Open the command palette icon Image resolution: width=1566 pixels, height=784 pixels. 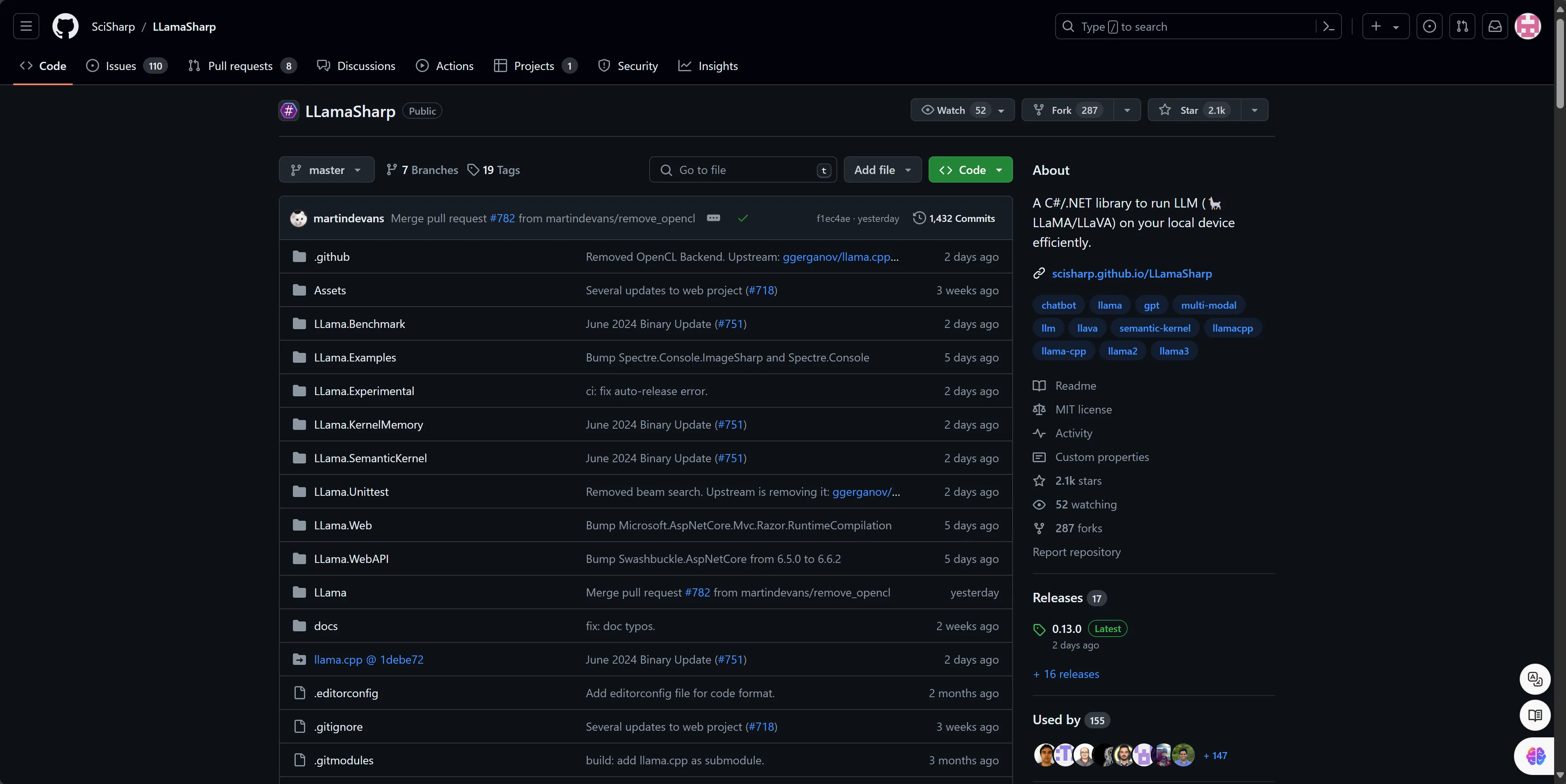1329,26
